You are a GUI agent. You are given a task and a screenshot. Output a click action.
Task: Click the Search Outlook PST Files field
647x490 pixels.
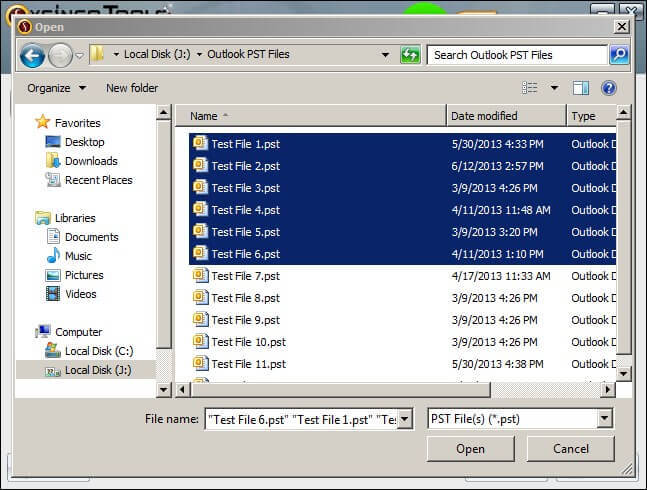click(517, 55)
